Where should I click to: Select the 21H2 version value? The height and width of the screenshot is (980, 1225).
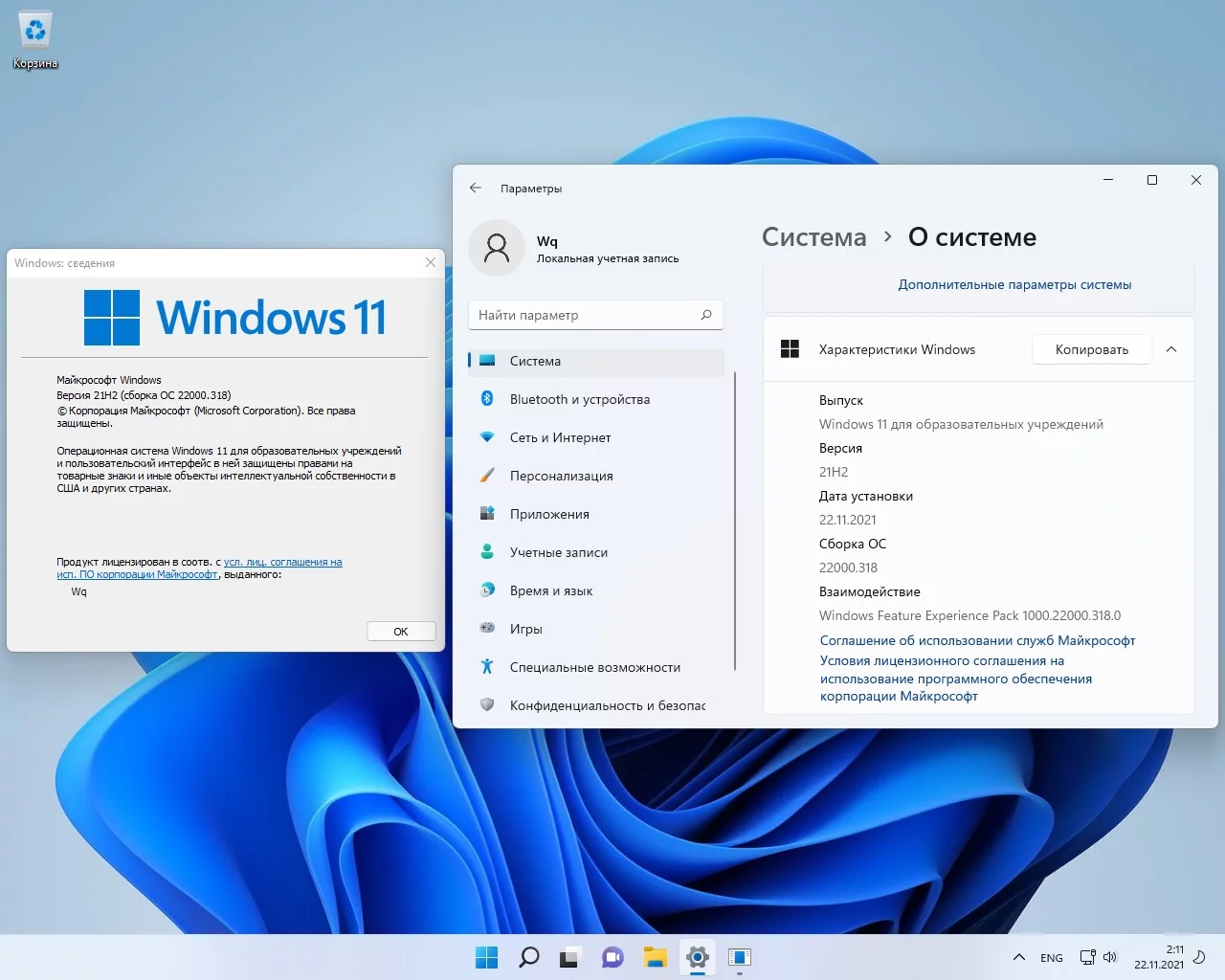pos(834,472)
